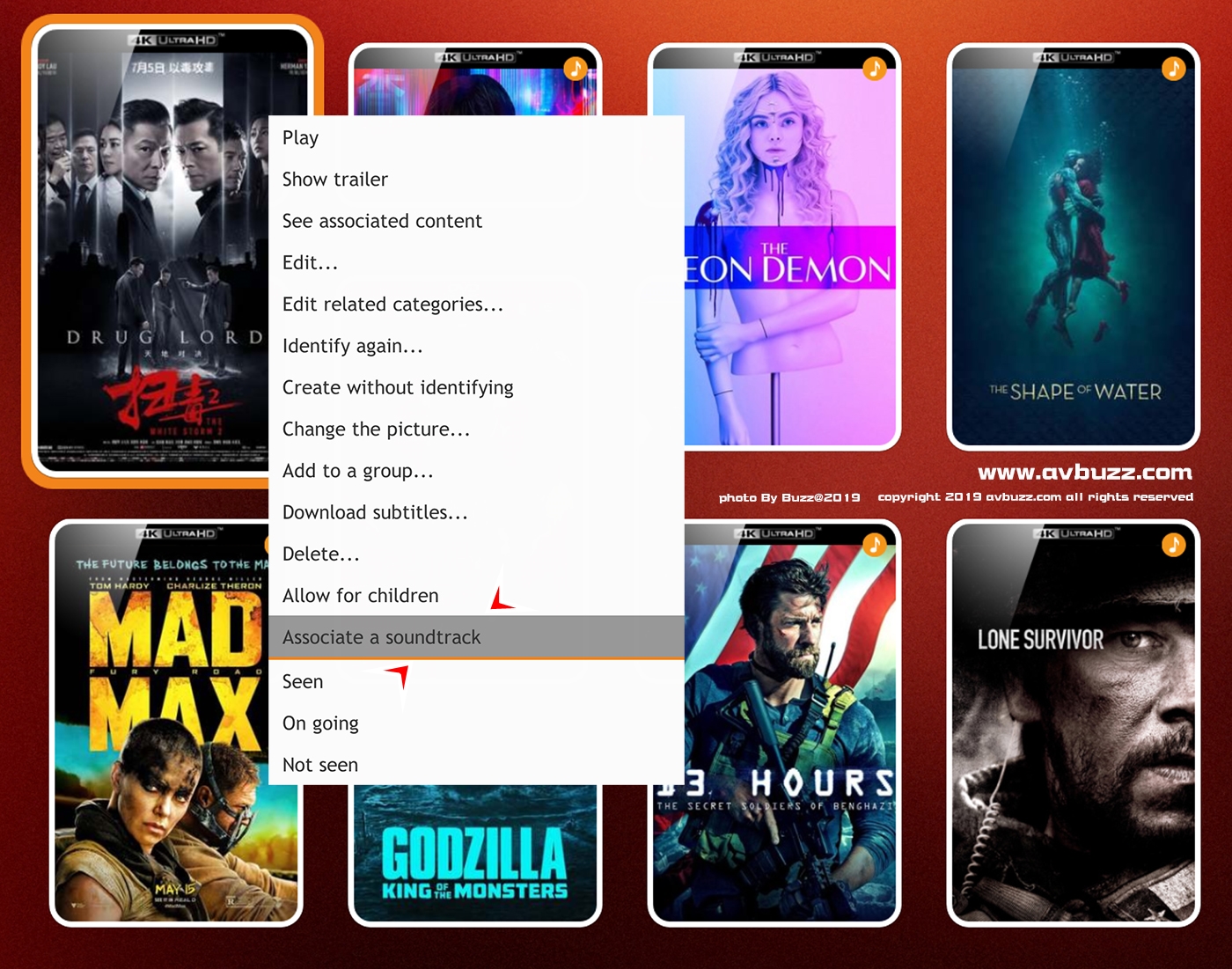Click the music note icon on Lone Survivor
The height and width of the screenshot is (969, 1232).
click(1173, 545)
